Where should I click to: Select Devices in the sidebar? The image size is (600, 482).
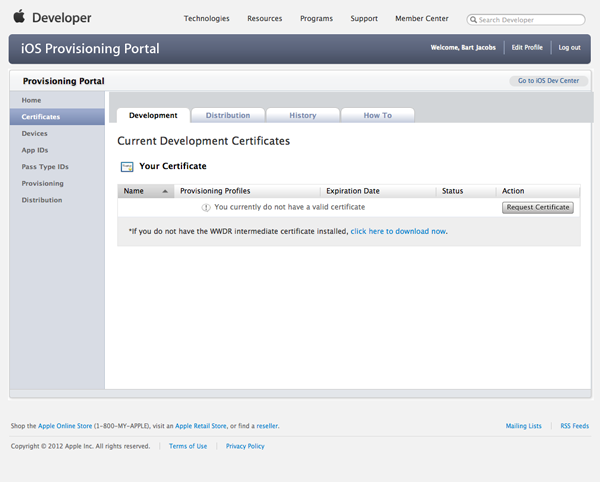(x=57, y=134)
